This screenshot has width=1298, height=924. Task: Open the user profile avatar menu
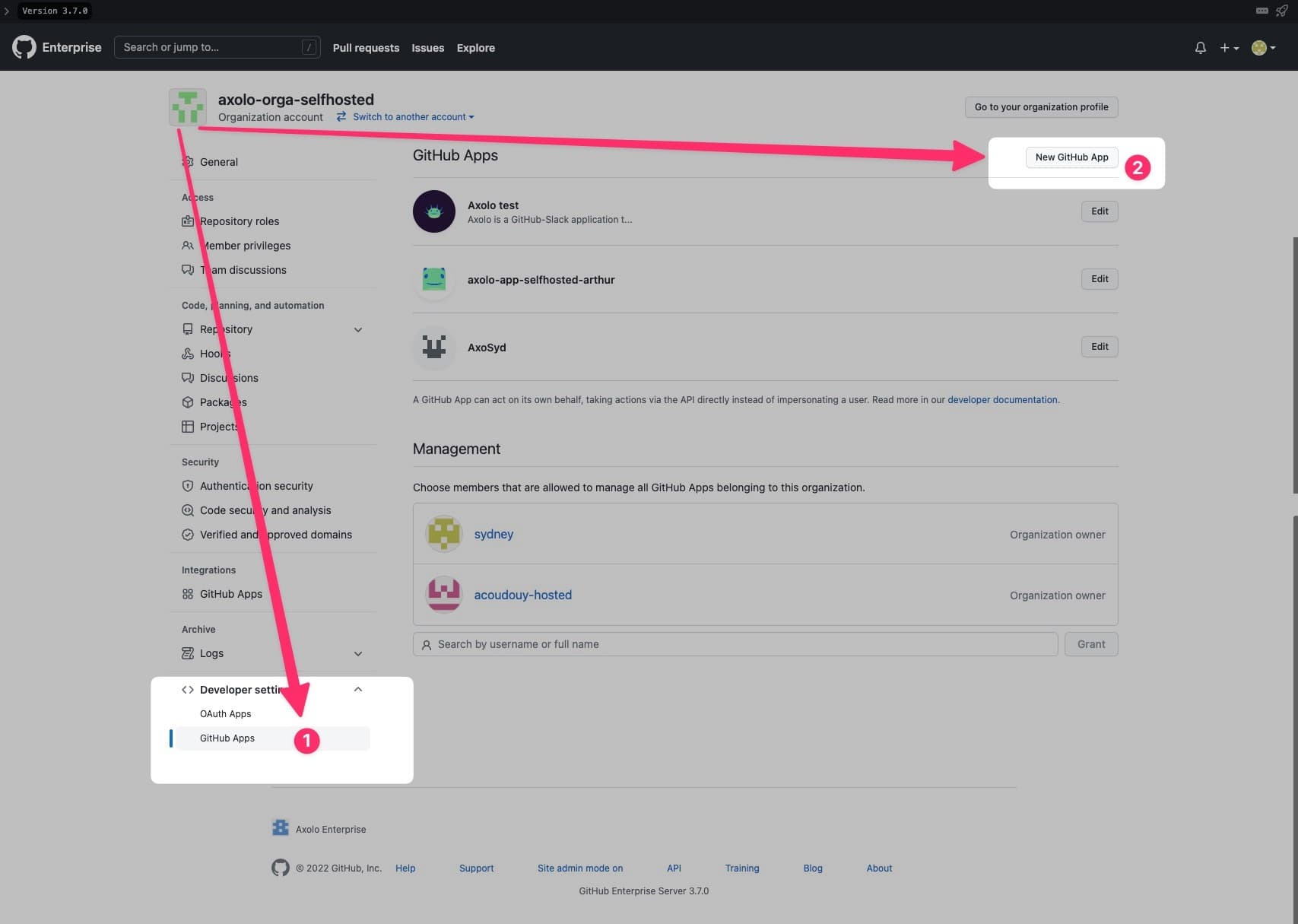[1263, 48]
